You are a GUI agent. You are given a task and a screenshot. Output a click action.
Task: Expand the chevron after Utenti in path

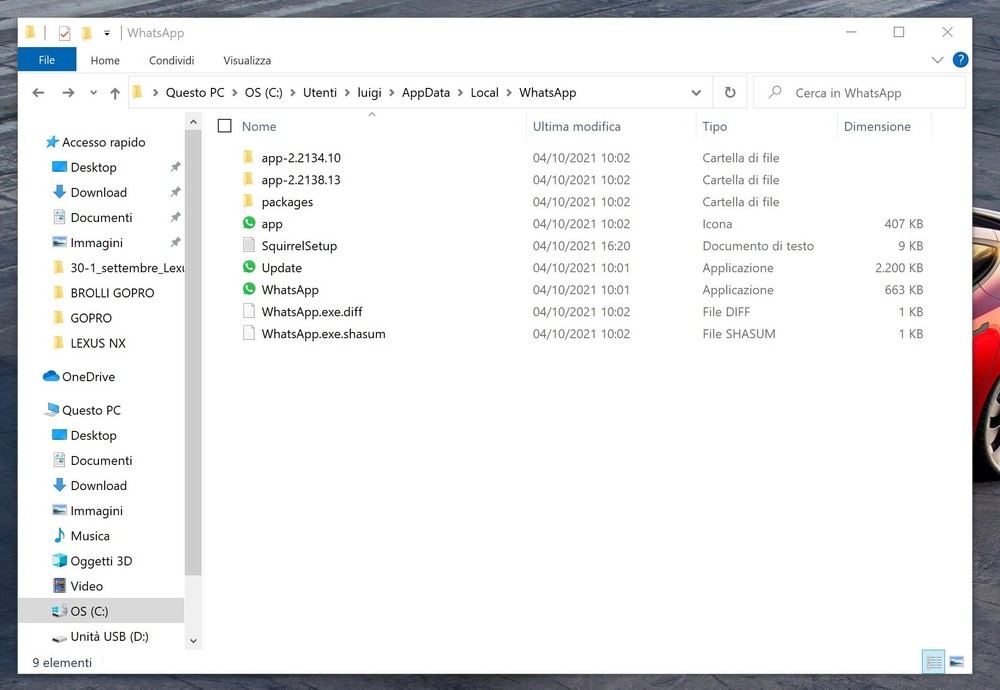pos(347,93)
